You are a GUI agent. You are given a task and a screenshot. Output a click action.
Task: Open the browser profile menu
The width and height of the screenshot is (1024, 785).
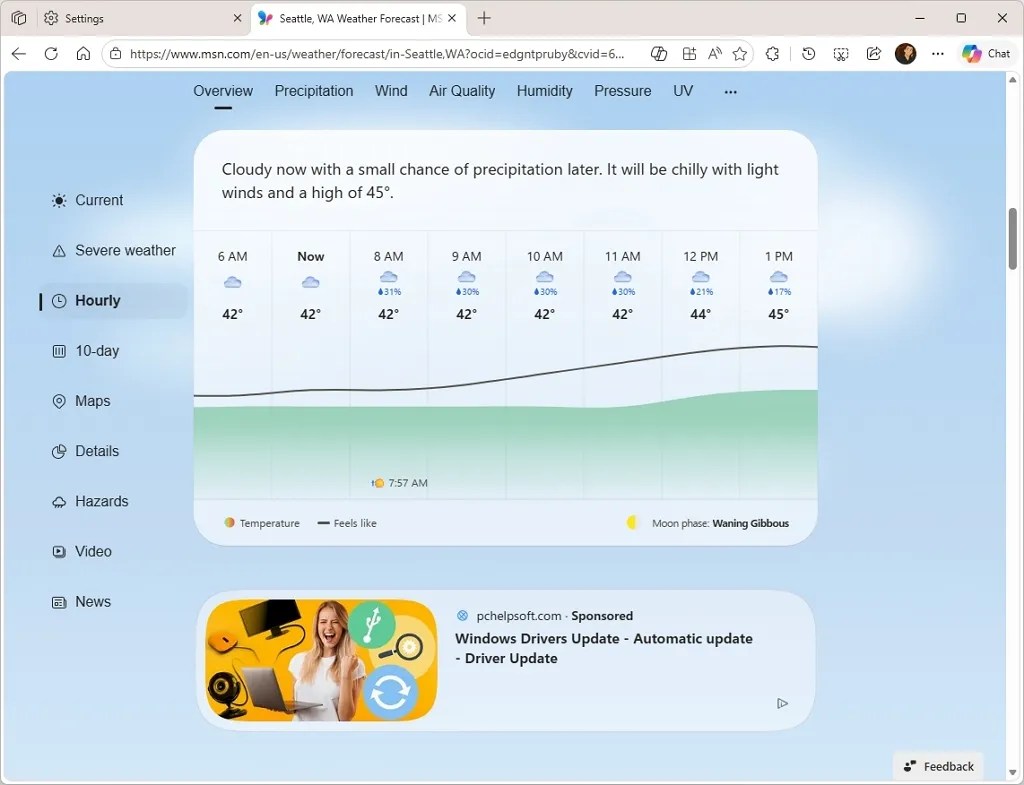click(905, 54)
